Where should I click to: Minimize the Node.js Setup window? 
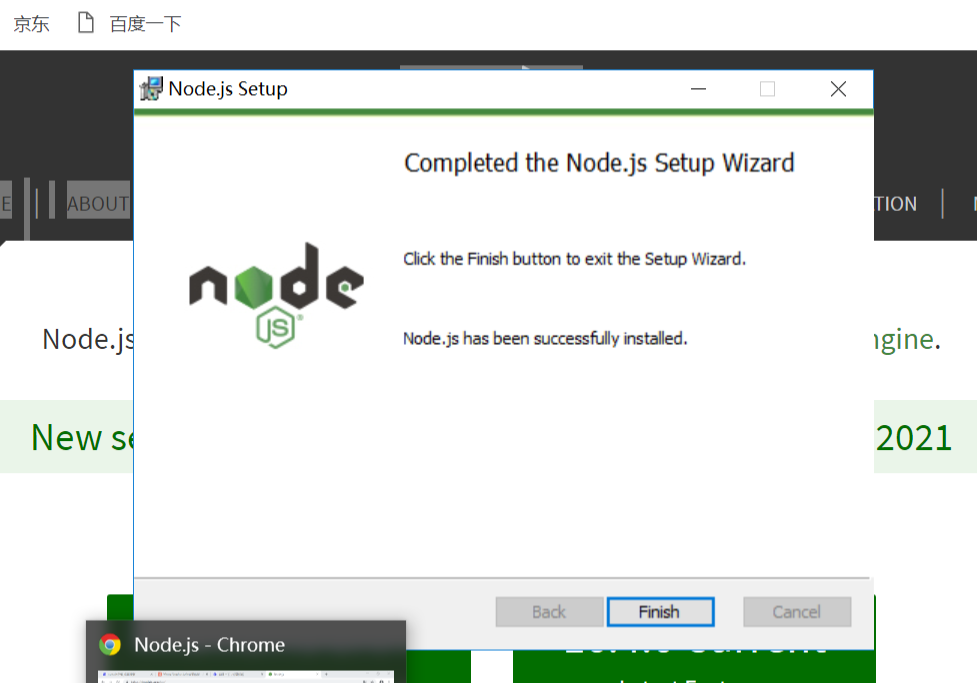(698, 89)
